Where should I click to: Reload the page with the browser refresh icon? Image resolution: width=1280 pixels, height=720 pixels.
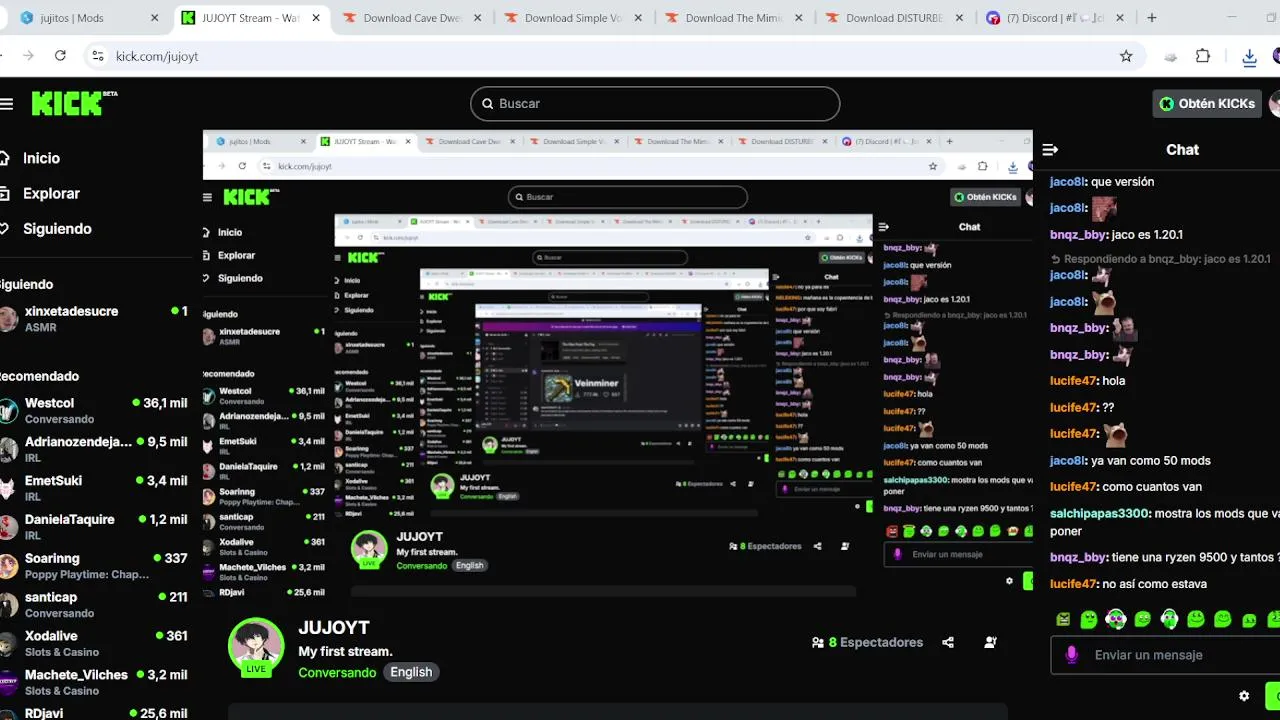(60, 56)
